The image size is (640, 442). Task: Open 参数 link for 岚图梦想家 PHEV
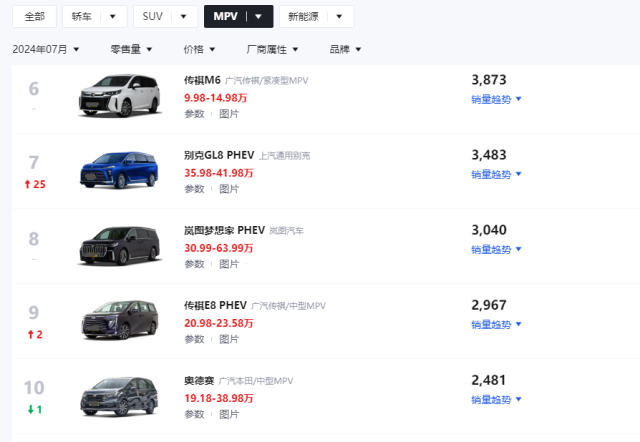194,264
